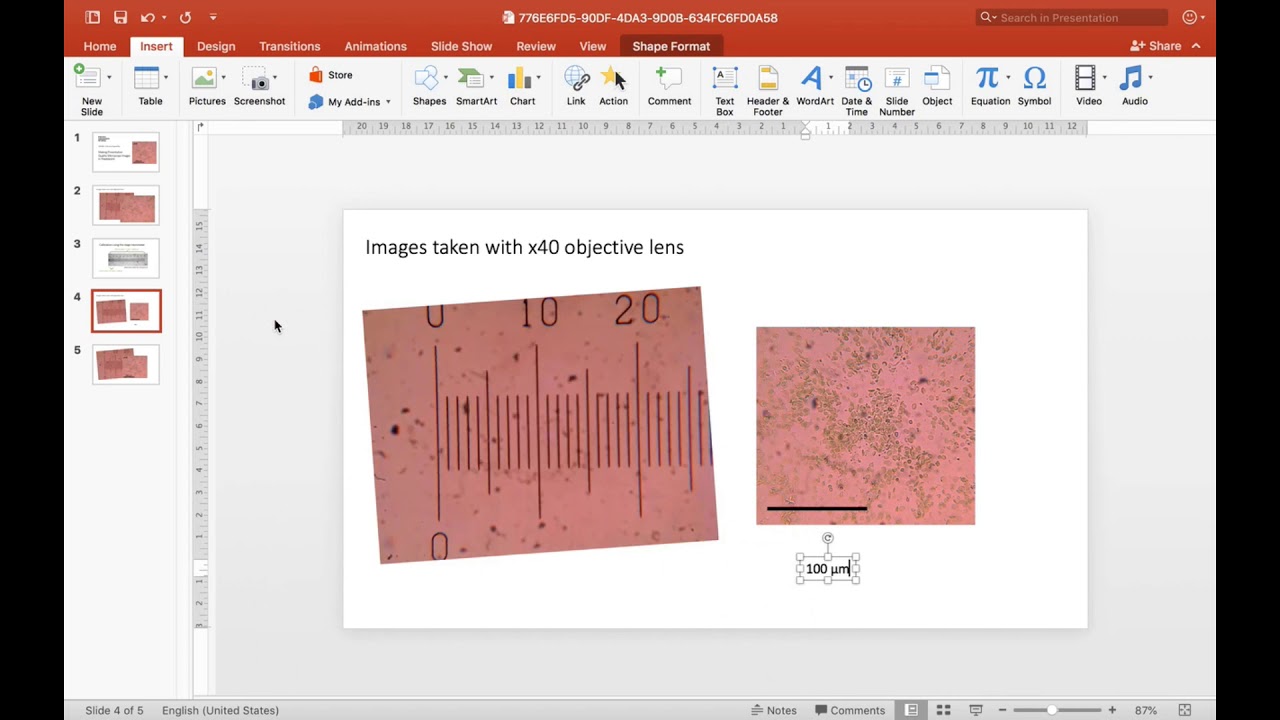This screenshot has height=720, width=1280.
Task: Click the Pictures icon
Action: (x=204, y=78)
